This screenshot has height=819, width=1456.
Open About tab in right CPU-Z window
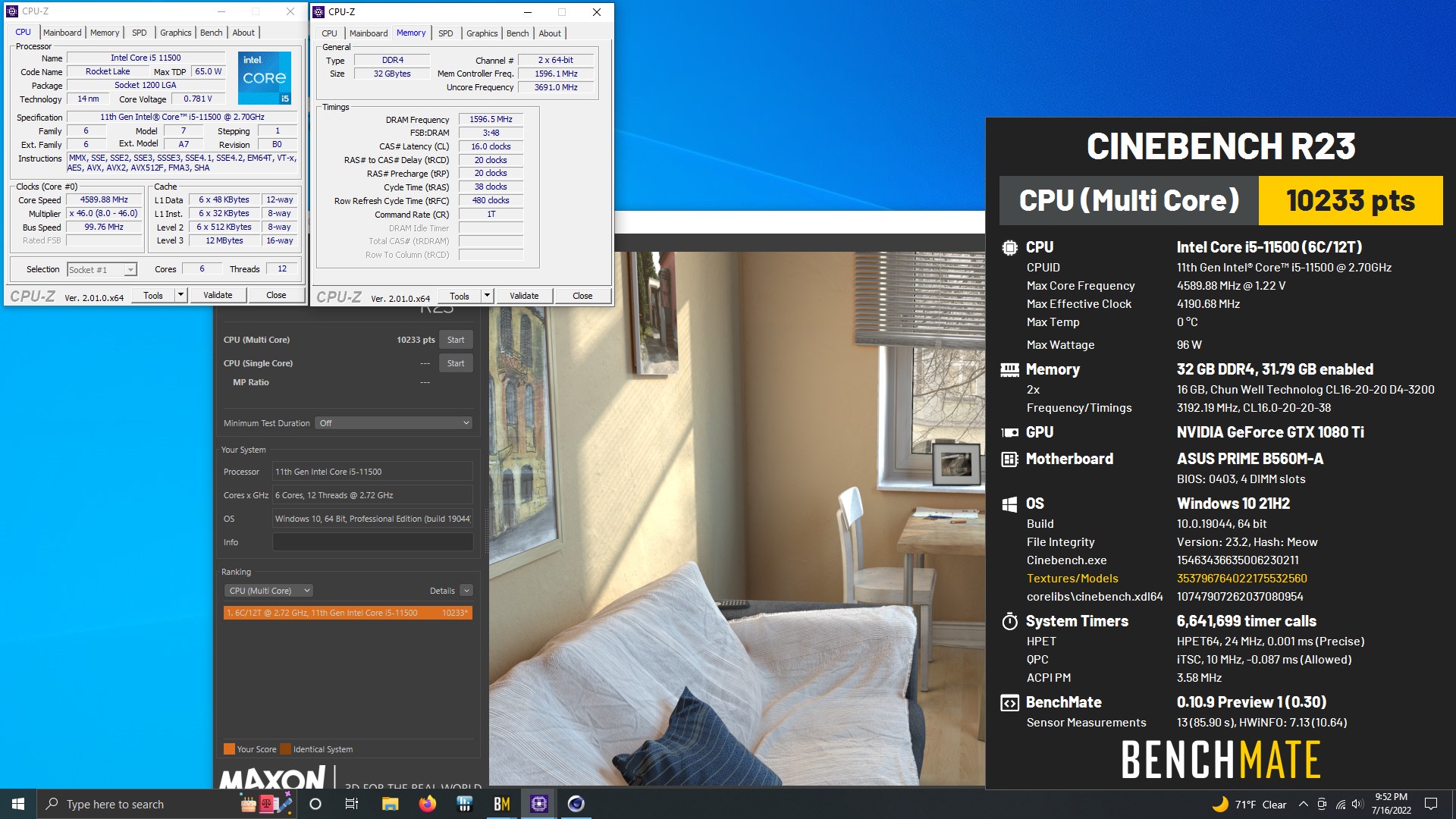(x=550, y=33)
